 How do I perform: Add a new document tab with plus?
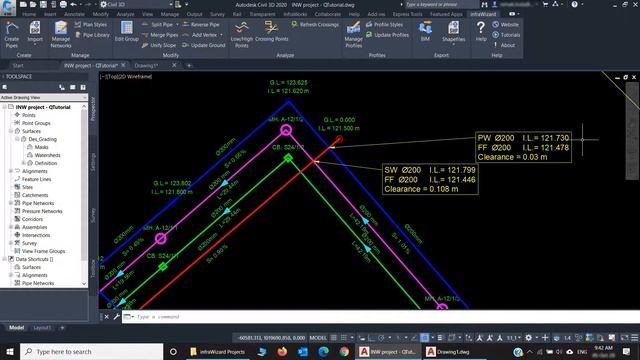pos(189,65)
